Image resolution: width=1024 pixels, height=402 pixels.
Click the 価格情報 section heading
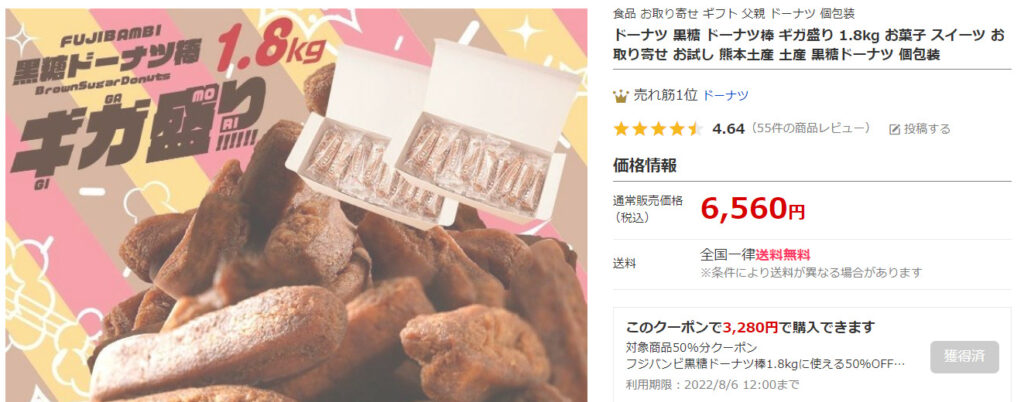(645, 166)
